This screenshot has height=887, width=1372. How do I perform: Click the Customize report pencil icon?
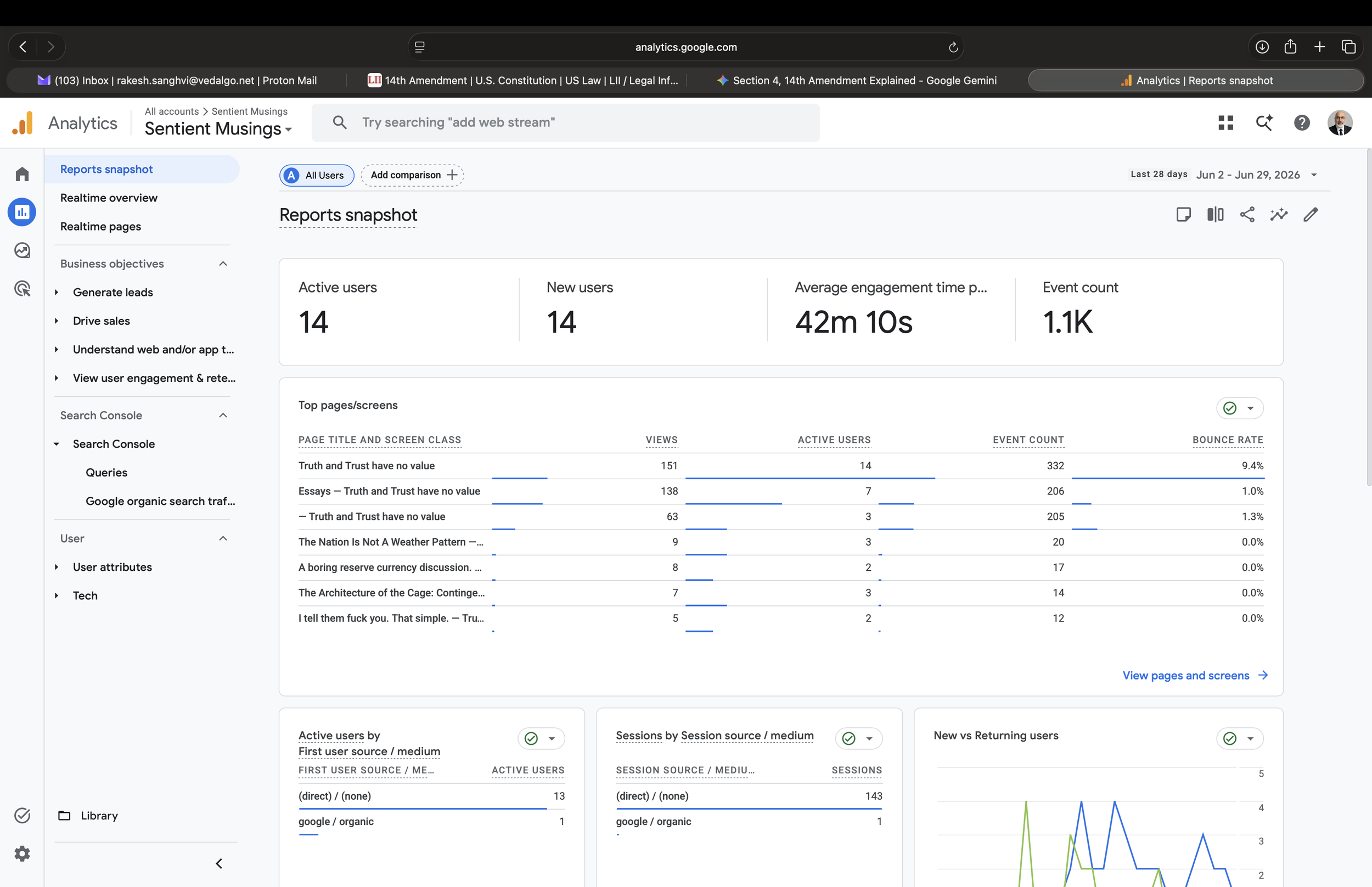[1311, 215]
